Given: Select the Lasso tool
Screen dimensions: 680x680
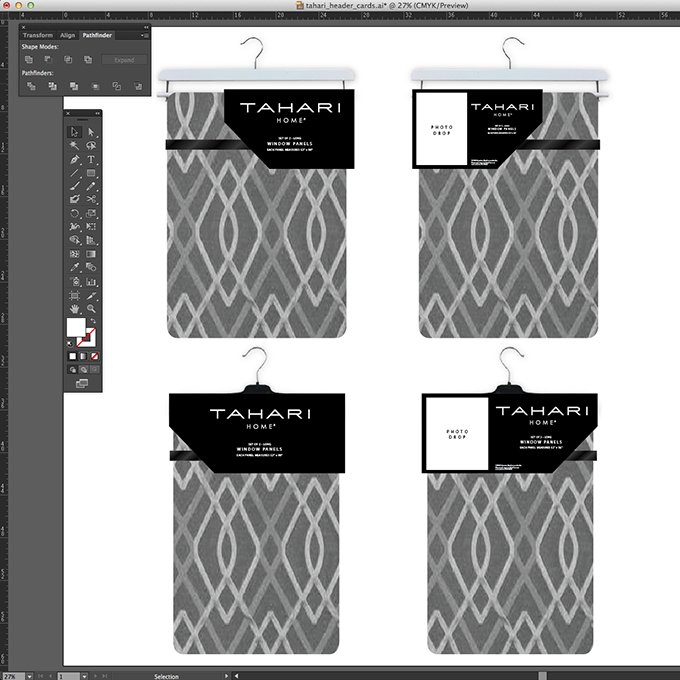Looking at the screenshot, I should 91,145.
